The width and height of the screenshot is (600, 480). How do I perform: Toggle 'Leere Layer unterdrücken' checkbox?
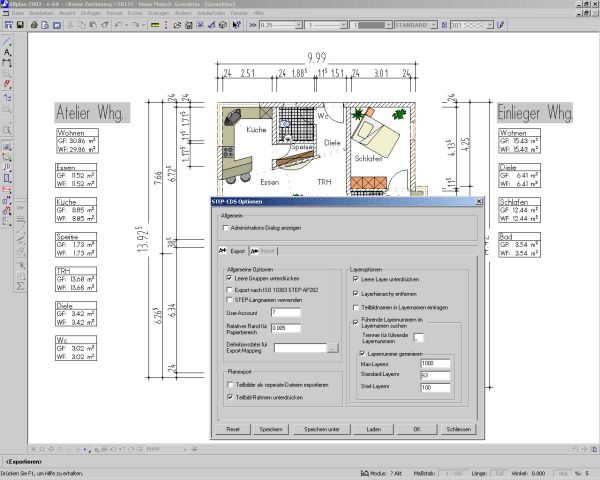click(355, 279)
